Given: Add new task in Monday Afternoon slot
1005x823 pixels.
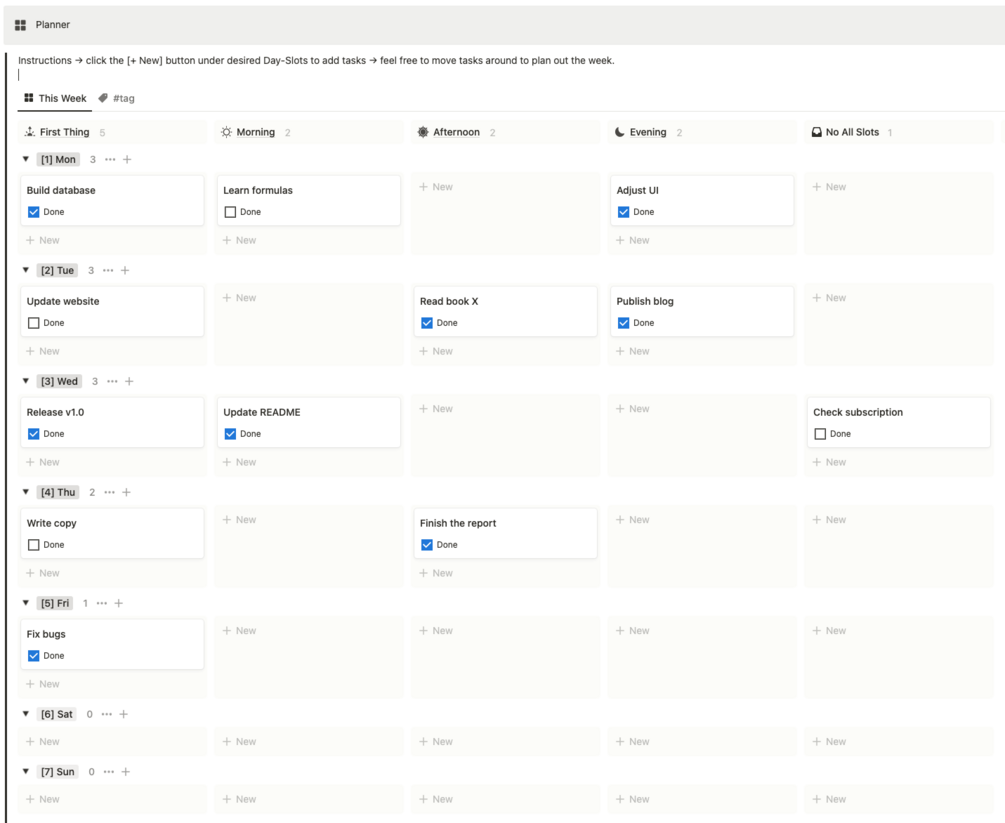Looking at the screenshot, I should click(x=436, y=187).
